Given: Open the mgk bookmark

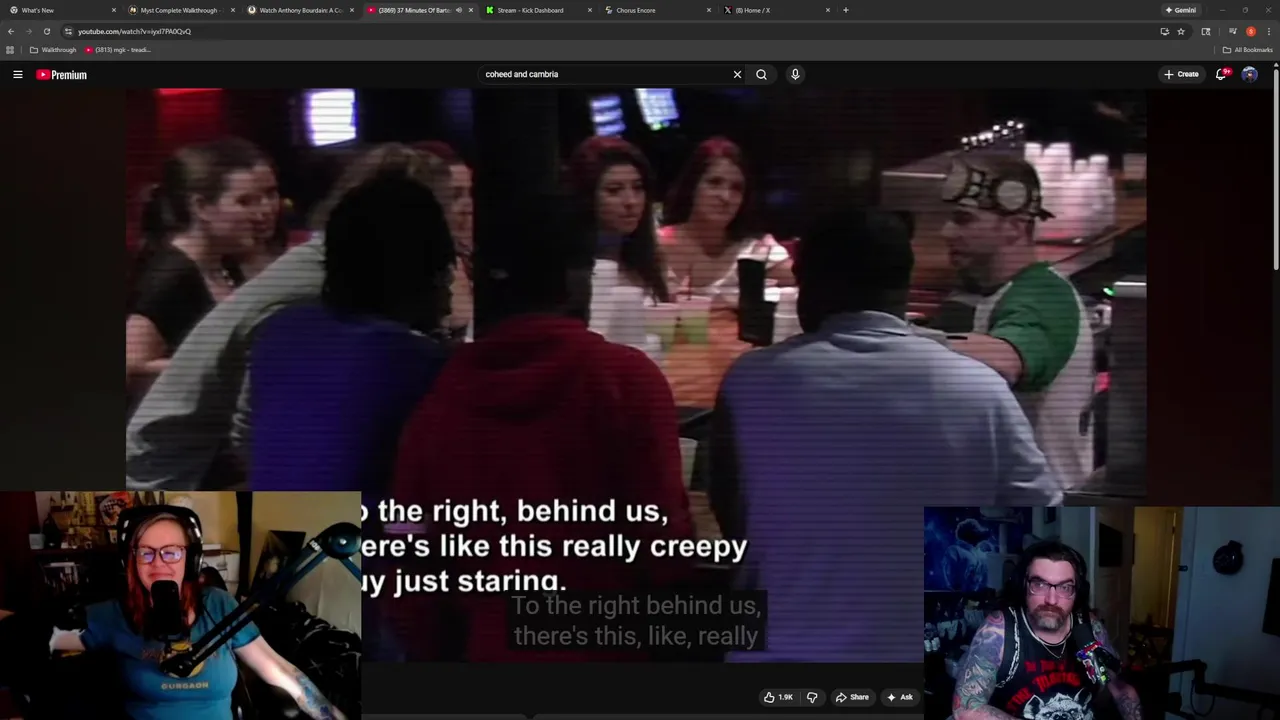Looking at the screenshot, I should [x=118, y=50].
